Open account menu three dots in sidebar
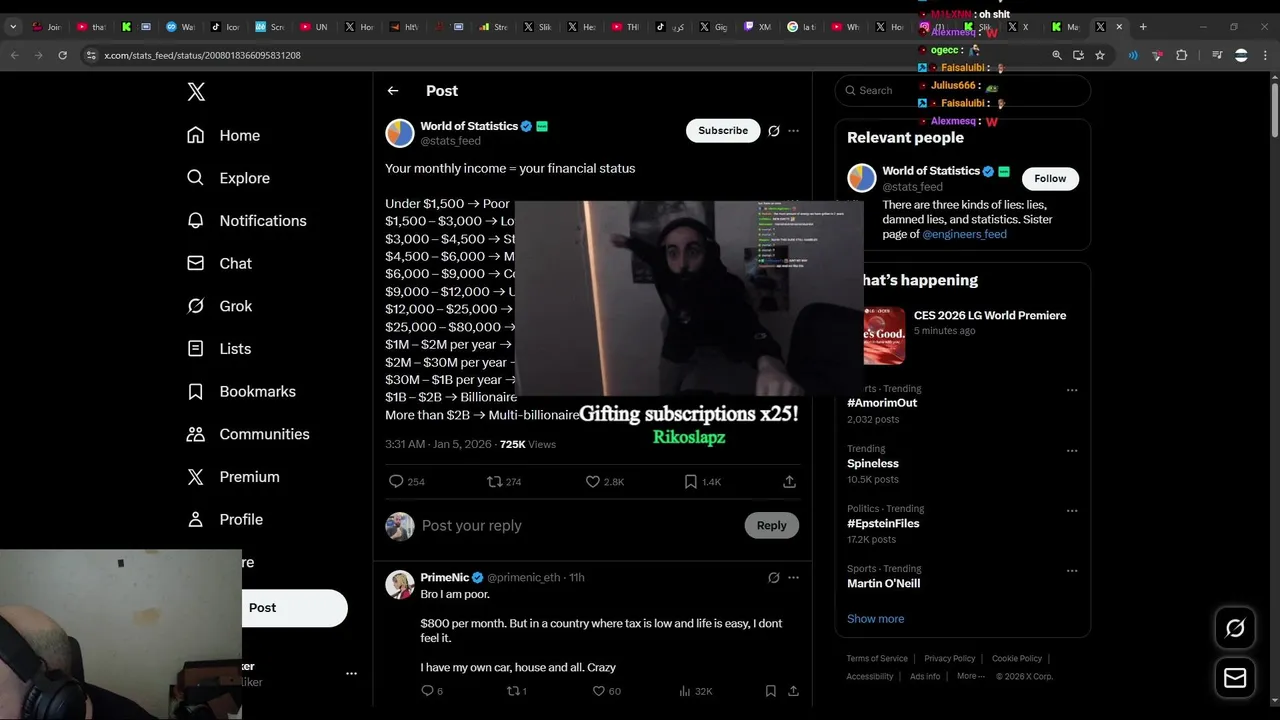This screenshot has height=720, width=1280. click(x=351, y=674)
